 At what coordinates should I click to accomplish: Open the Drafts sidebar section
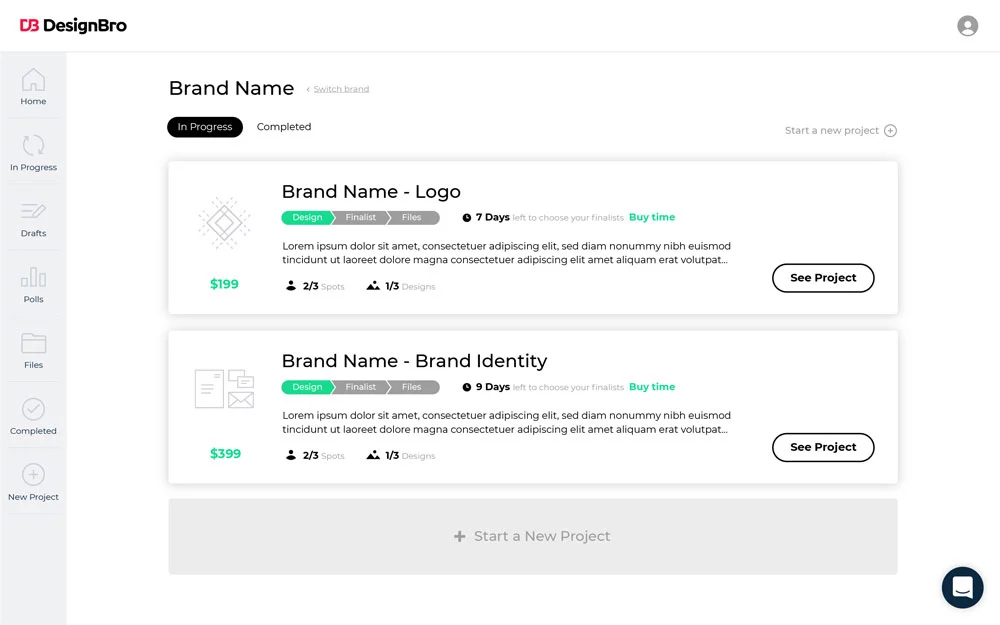pos(33,218)
